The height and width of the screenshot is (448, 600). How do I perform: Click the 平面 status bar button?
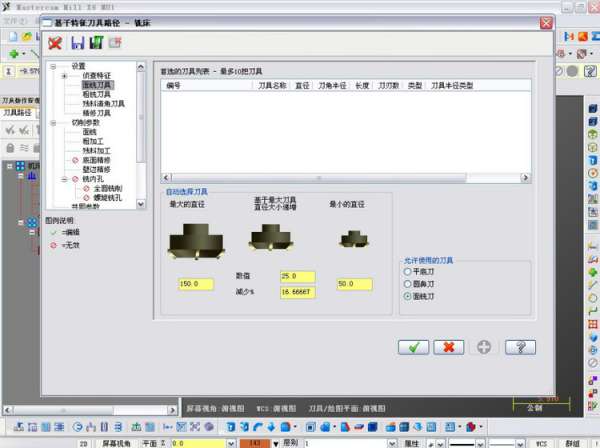[149, 443]
